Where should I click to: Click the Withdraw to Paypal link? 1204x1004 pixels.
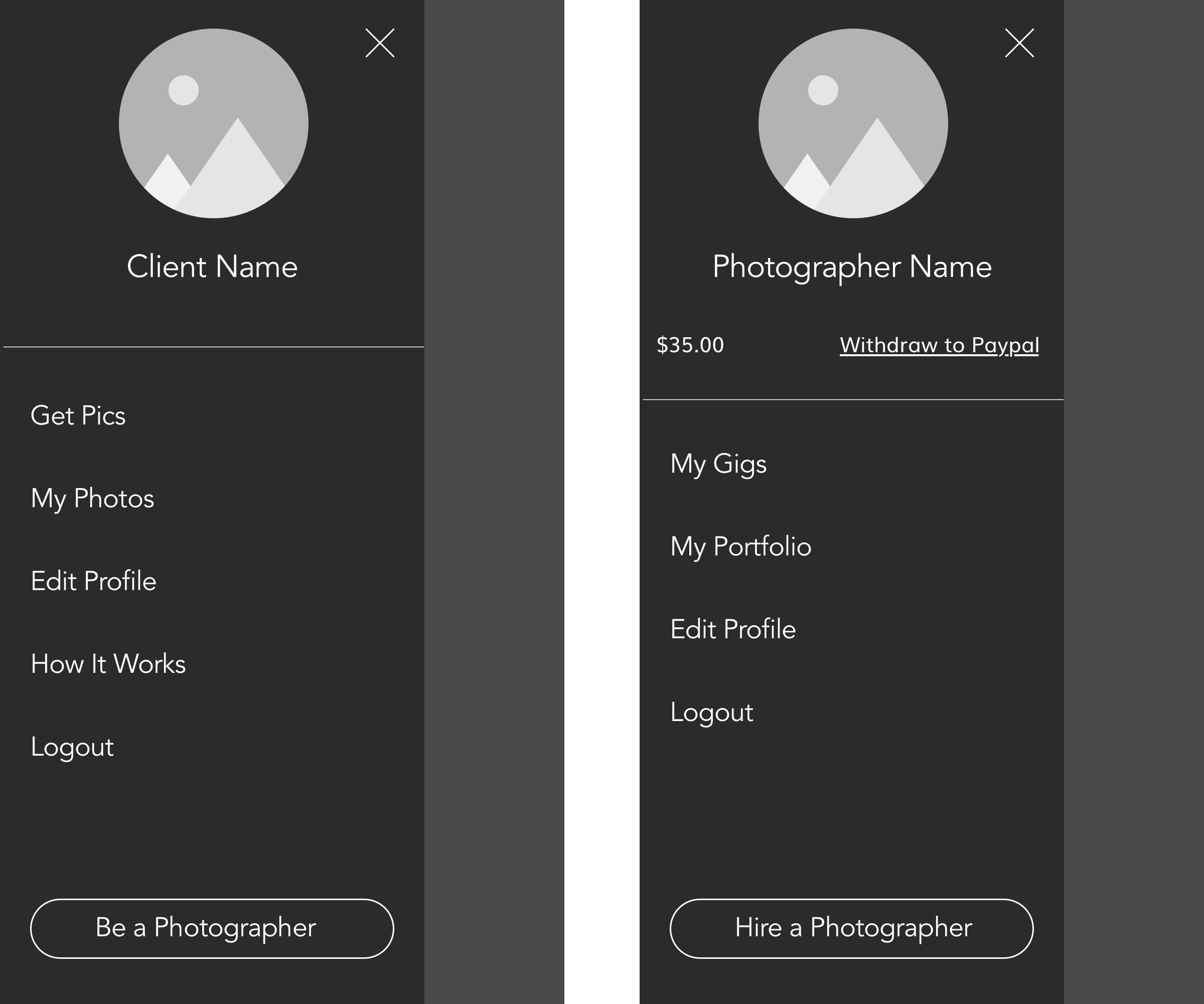[x=939, y=345]
